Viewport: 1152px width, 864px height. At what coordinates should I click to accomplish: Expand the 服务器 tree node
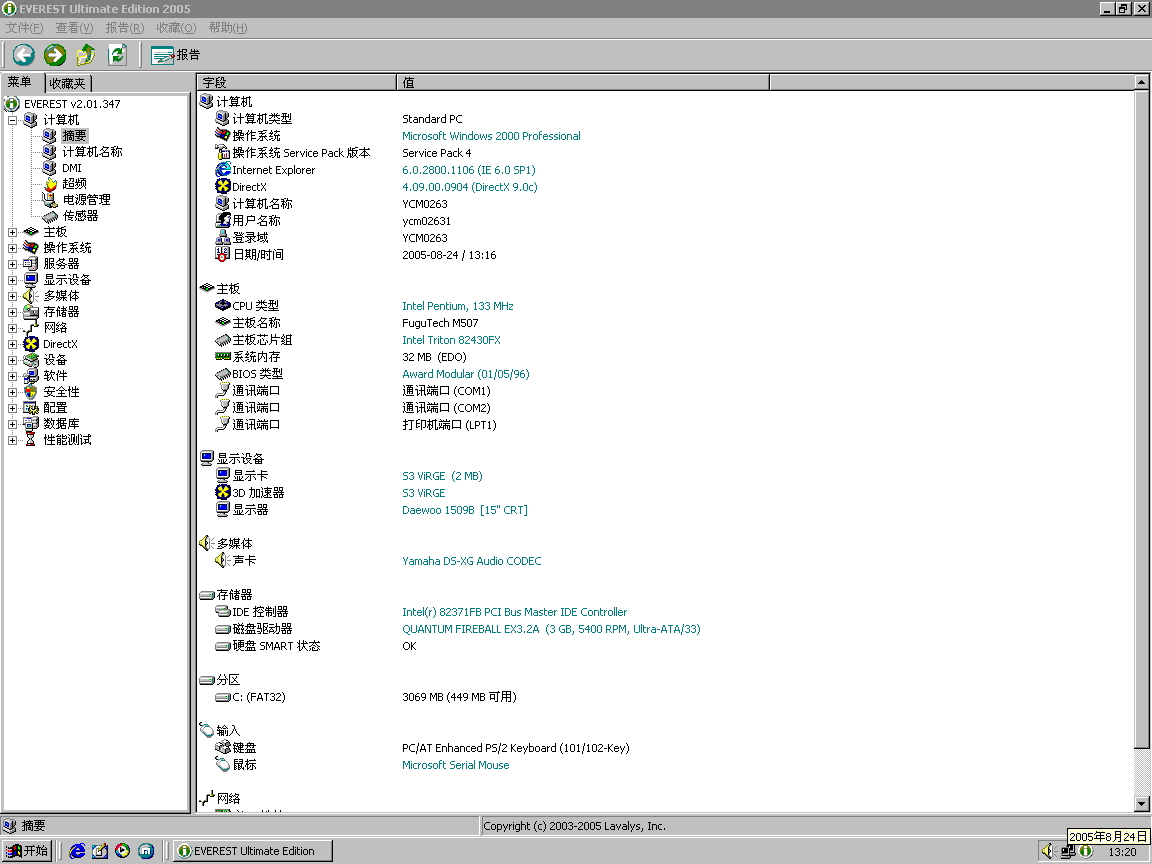click(12, 264)
